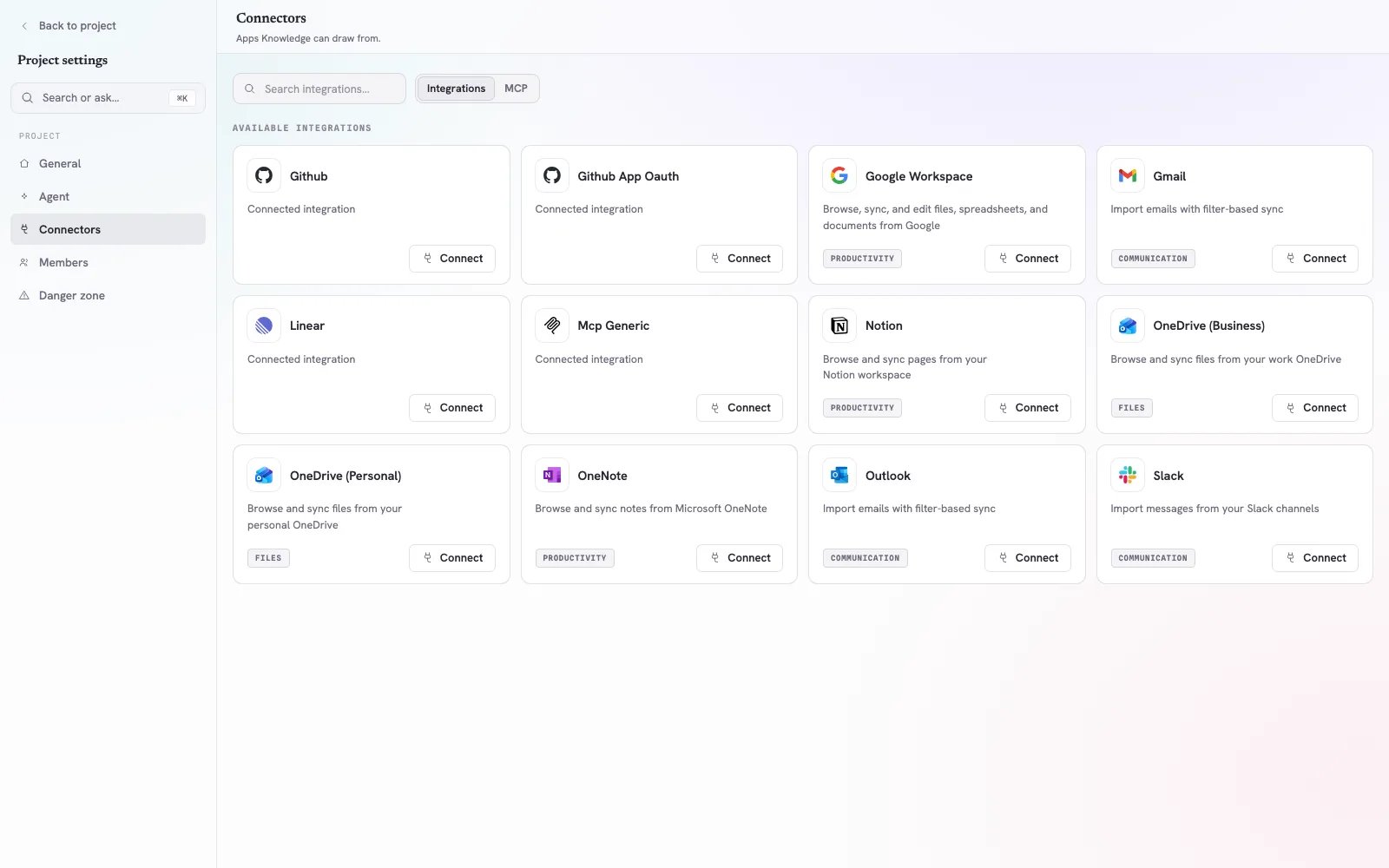Click PRODUCTIVITY tag on OneNote card
Viewport: 1389px width, 868px height.
click(x=575, y=558)
